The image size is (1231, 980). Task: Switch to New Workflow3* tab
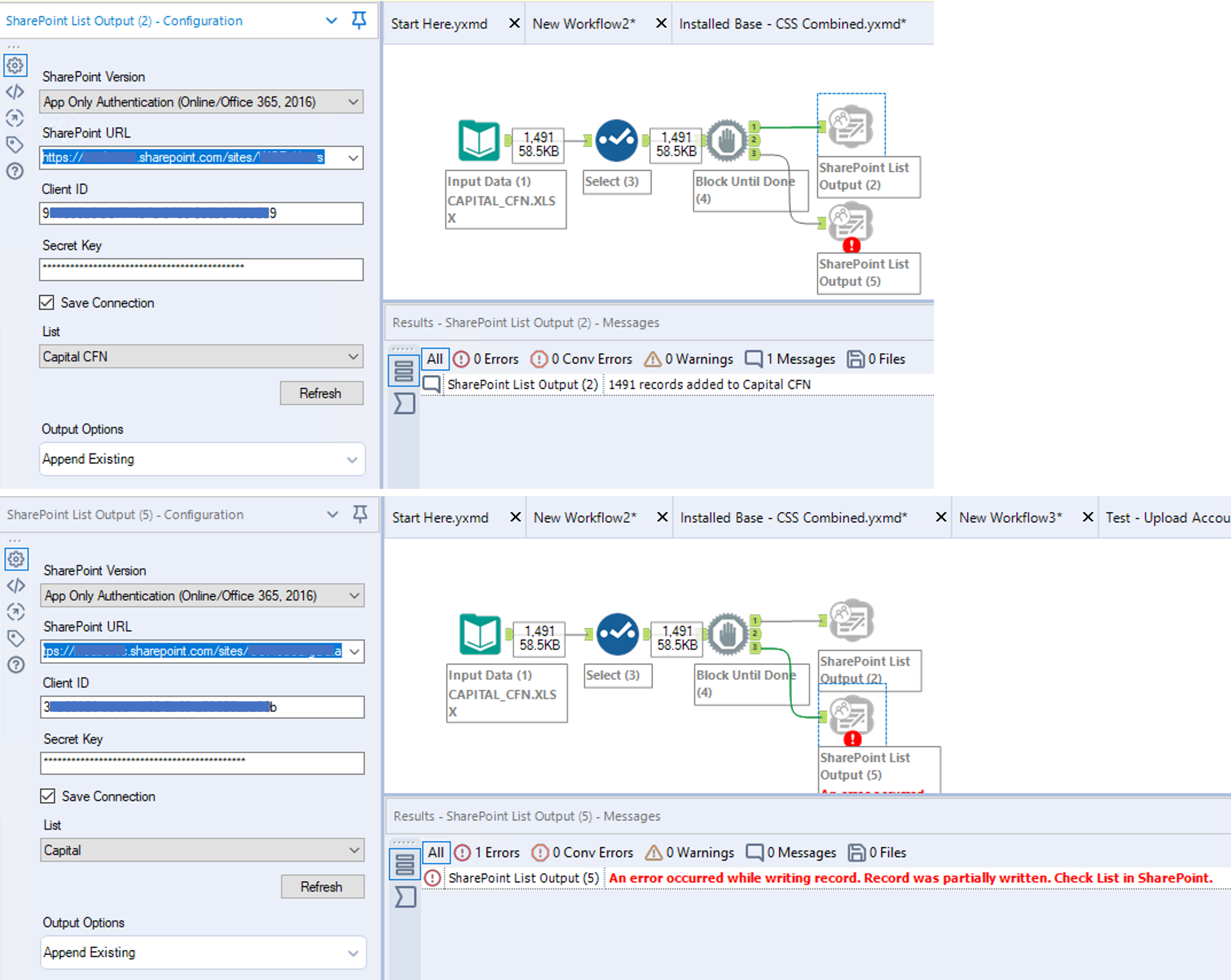[1010, 518]
